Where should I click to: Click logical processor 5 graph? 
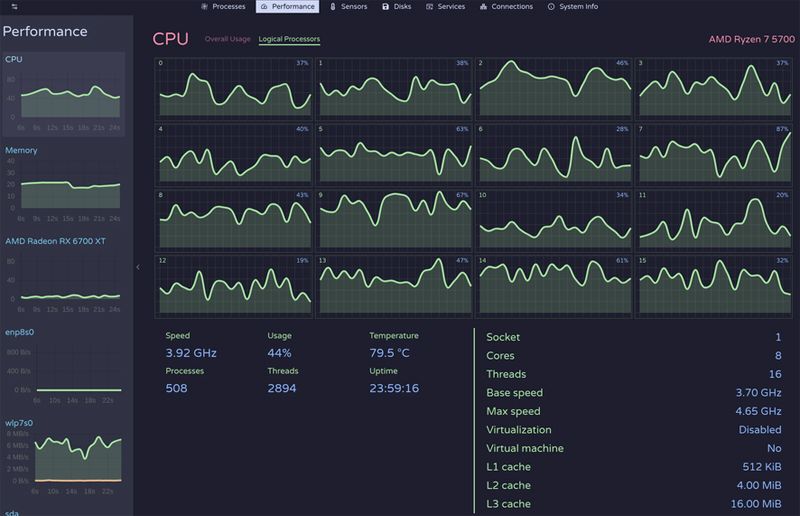(394, 154)
